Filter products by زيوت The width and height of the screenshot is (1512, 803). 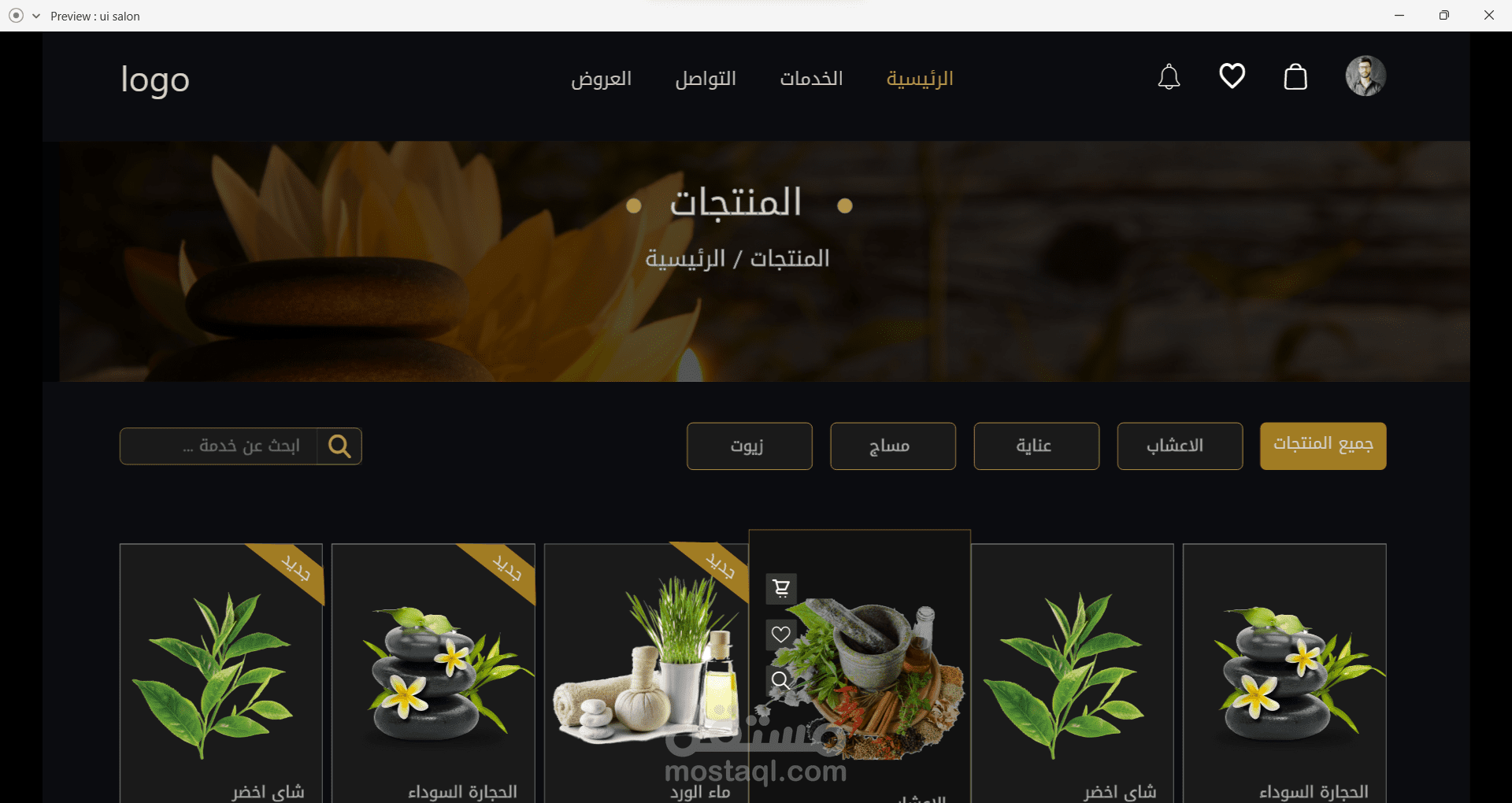click(750, 446)
